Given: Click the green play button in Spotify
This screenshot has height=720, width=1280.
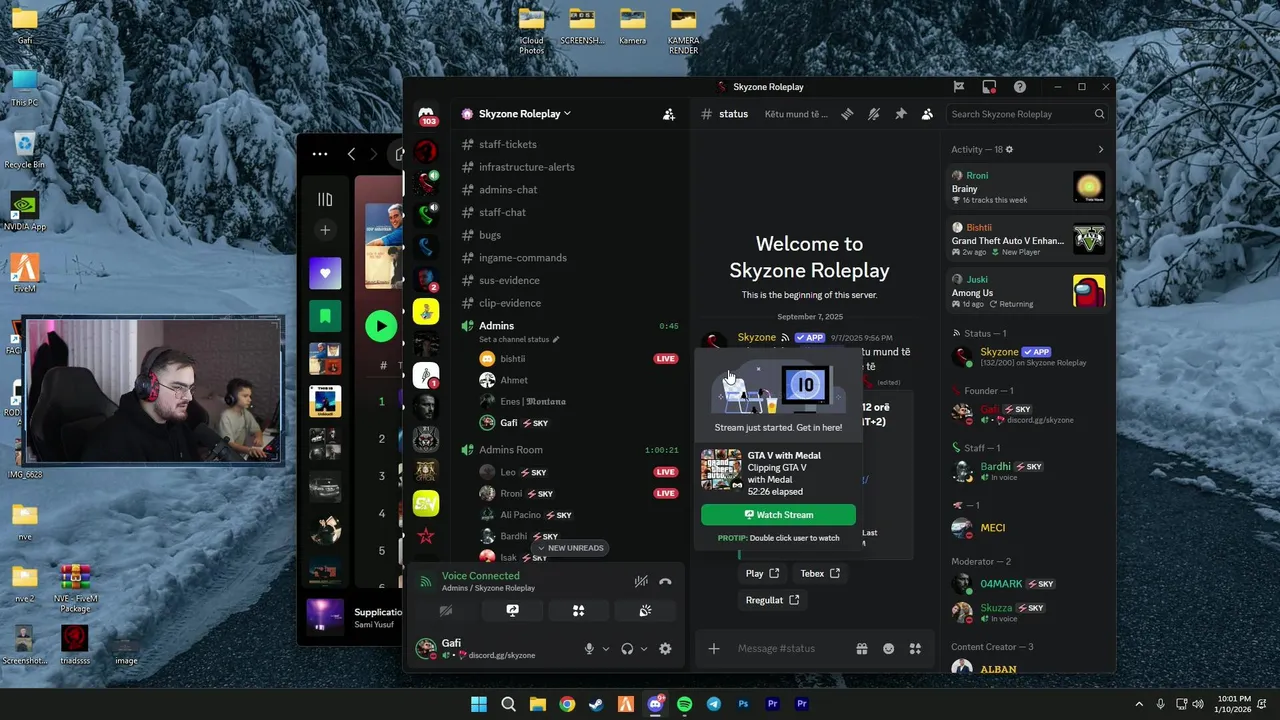Looking at the screenshot, I should click(x=380, y=326).
